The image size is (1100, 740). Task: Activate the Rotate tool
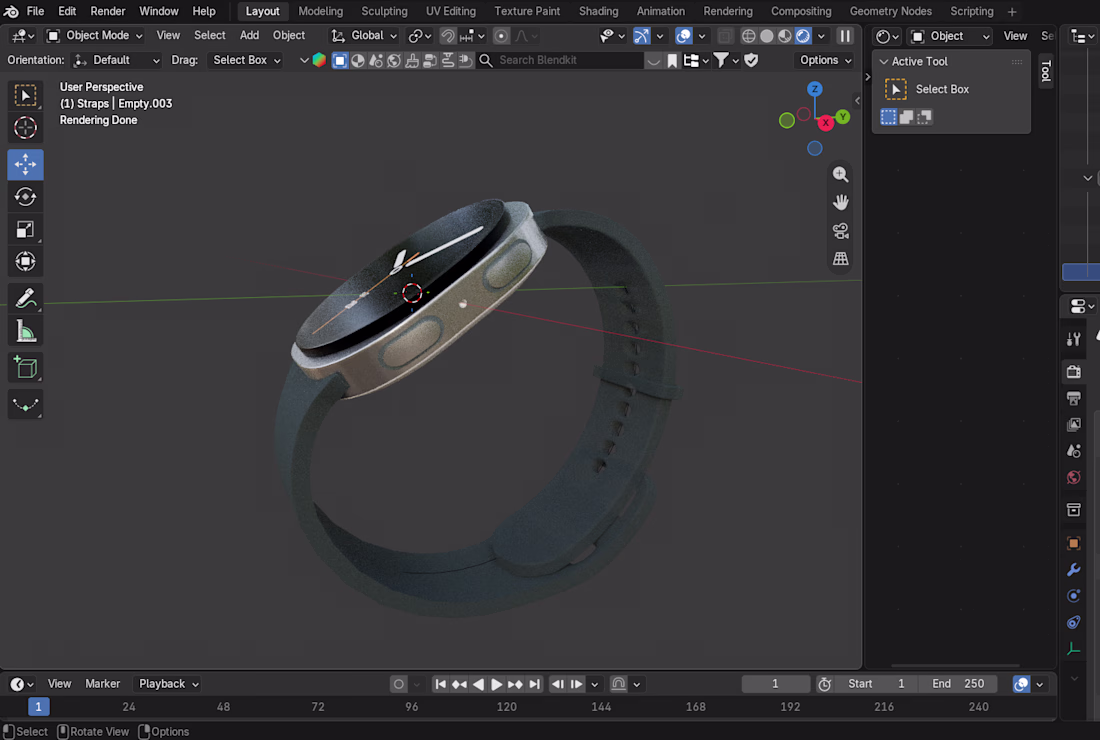pos(25,197)
